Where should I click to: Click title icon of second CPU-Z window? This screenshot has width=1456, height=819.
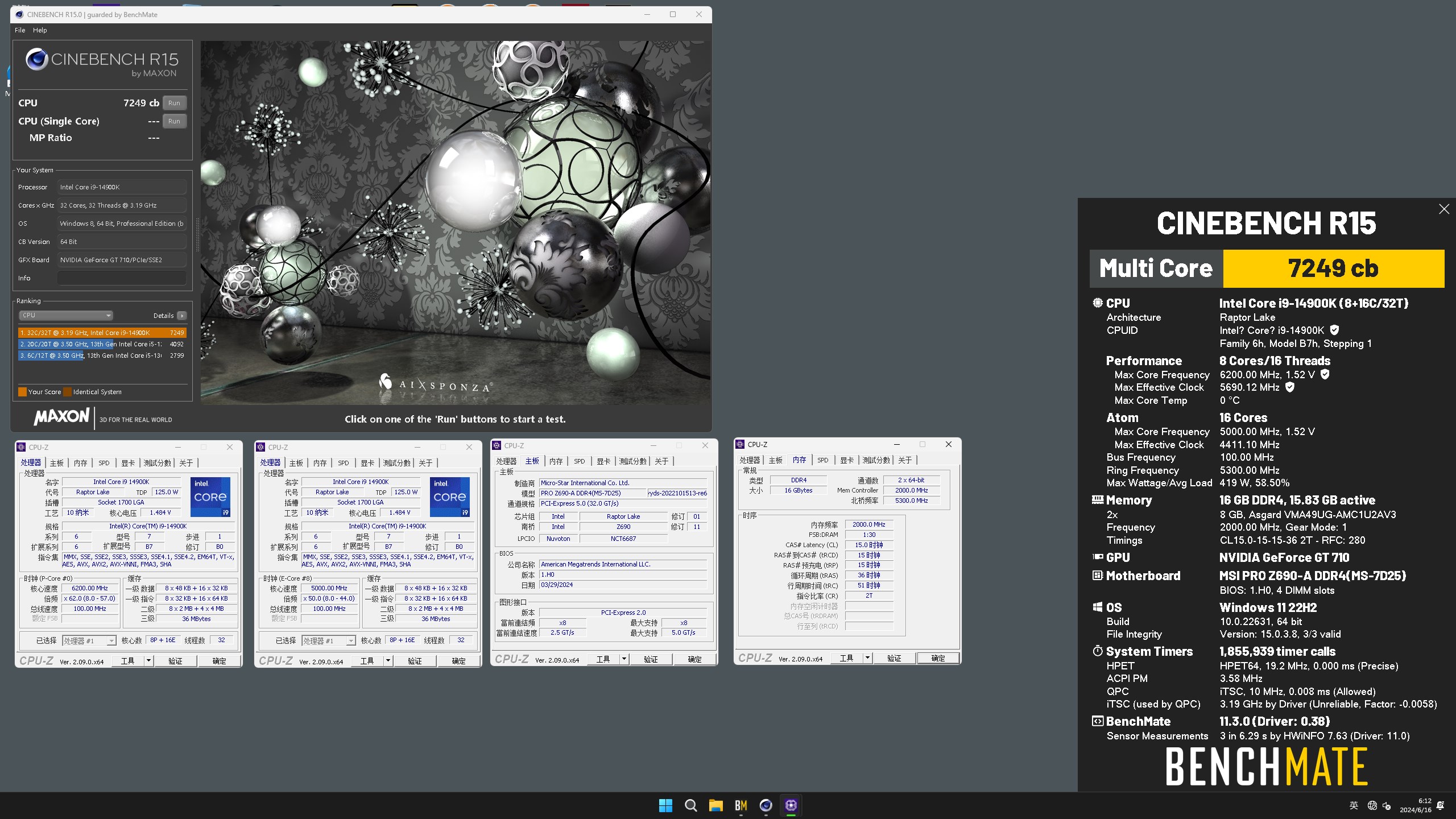coord(260,447)
